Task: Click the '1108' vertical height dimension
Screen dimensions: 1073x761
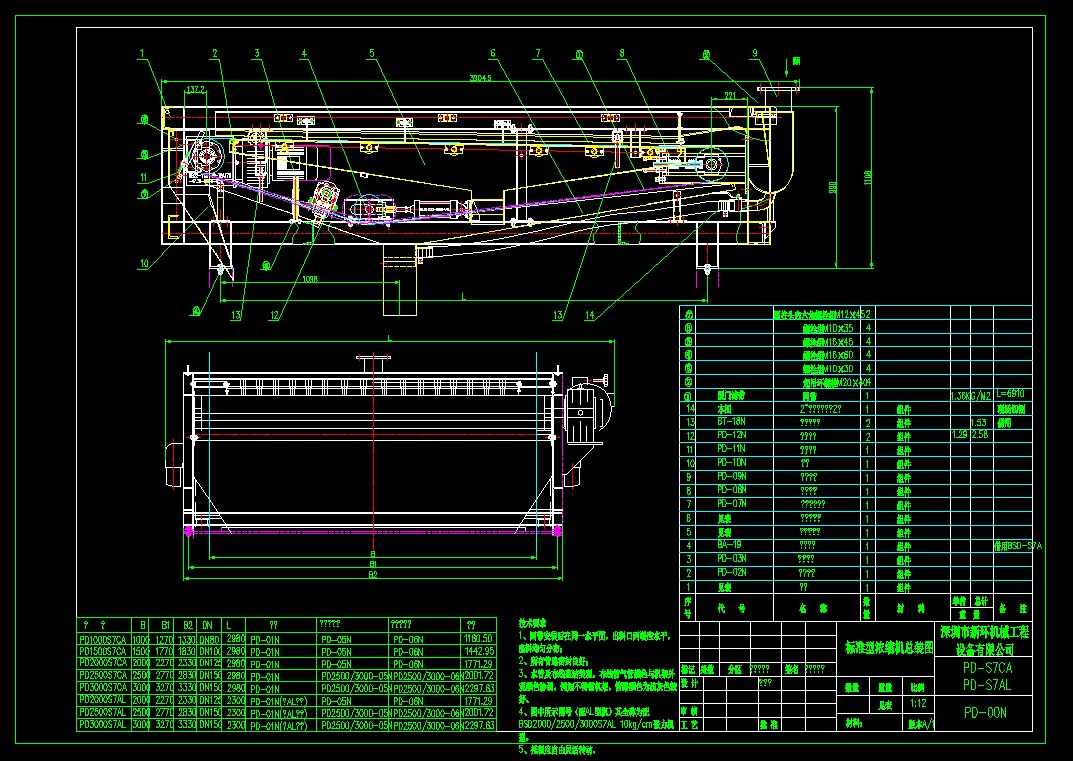Action: pyautogui.click(x=867, y=178)
